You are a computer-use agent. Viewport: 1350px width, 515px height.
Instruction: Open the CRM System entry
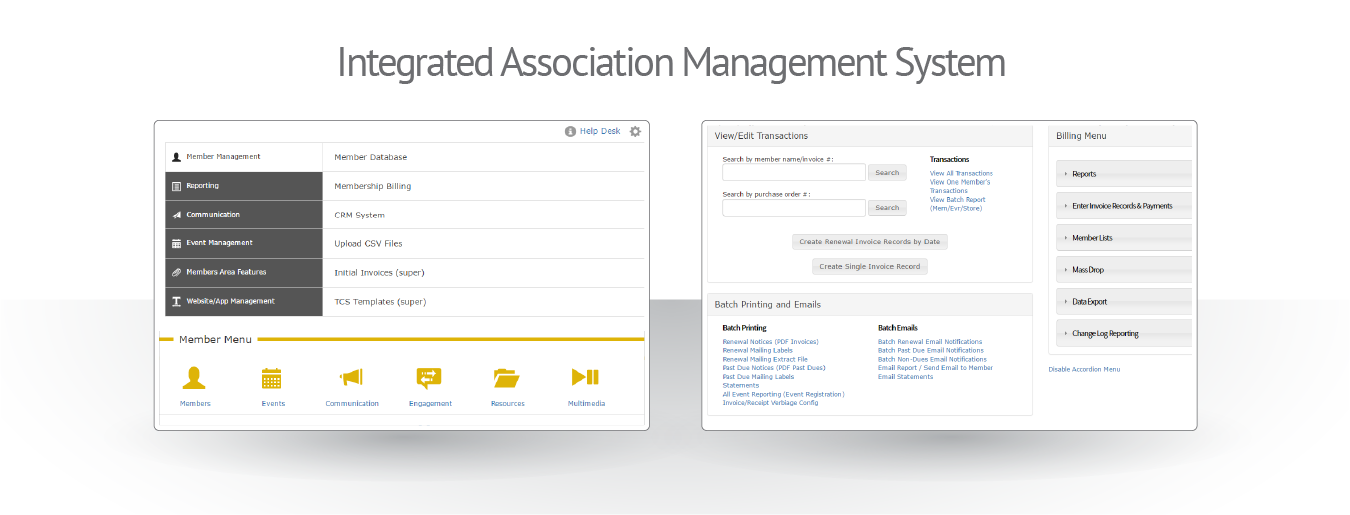tap(359, 215)
